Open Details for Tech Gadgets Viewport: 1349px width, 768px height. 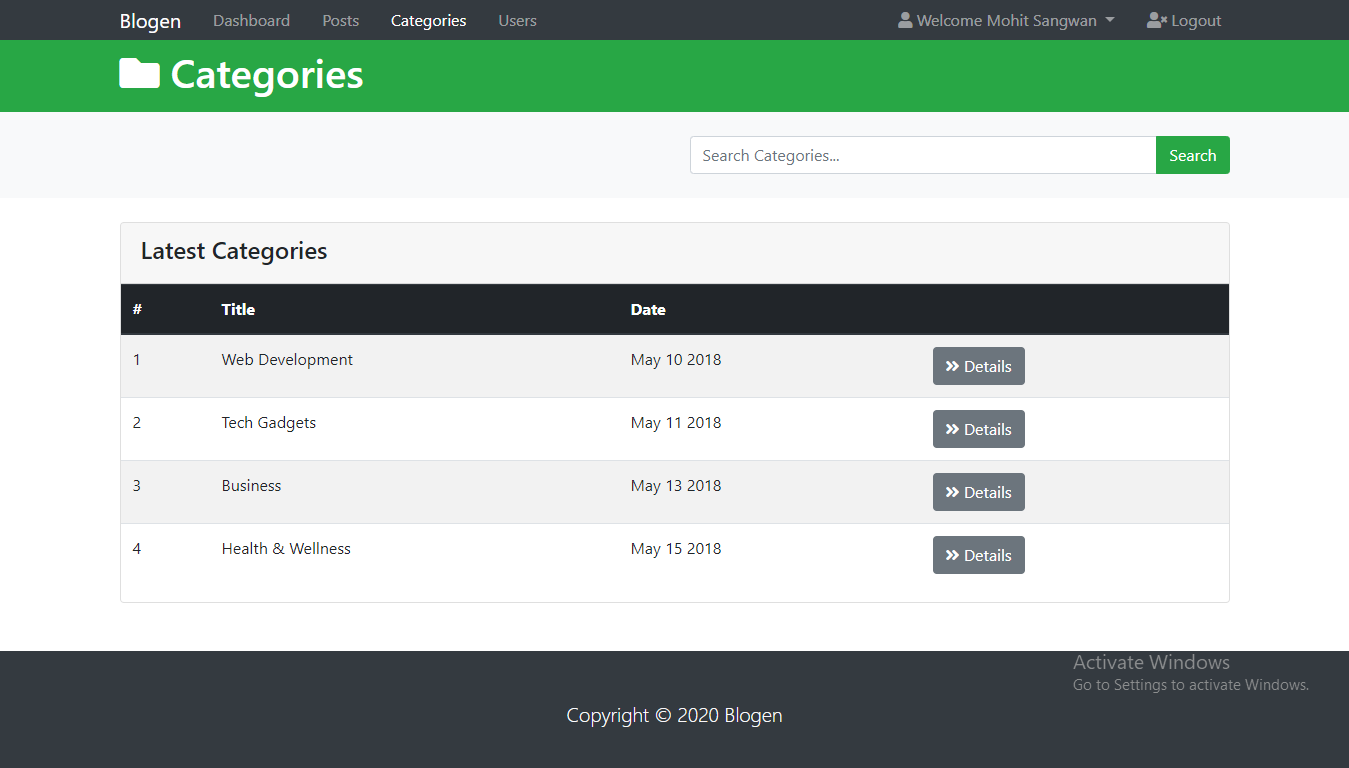coord(978,429)
